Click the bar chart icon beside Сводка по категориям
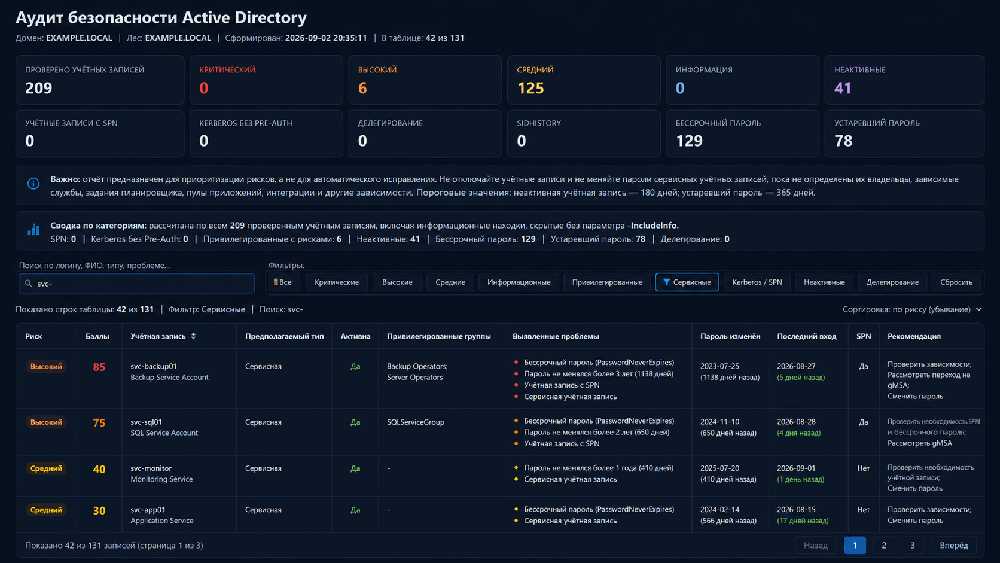Image resolution: width=1000 pixels, height=563 pixels. 33,230
